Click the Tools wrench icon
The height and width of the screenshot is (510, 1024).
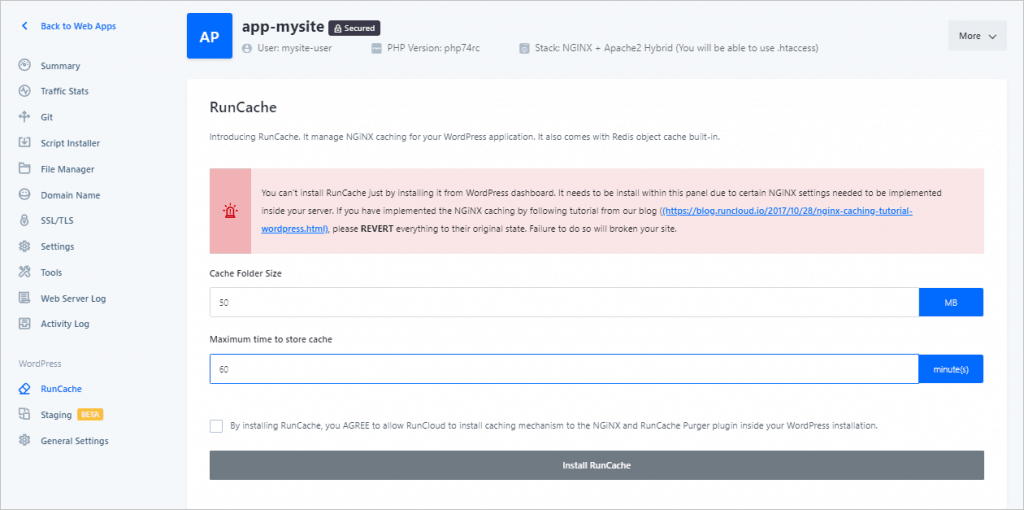tap(24, 272)
